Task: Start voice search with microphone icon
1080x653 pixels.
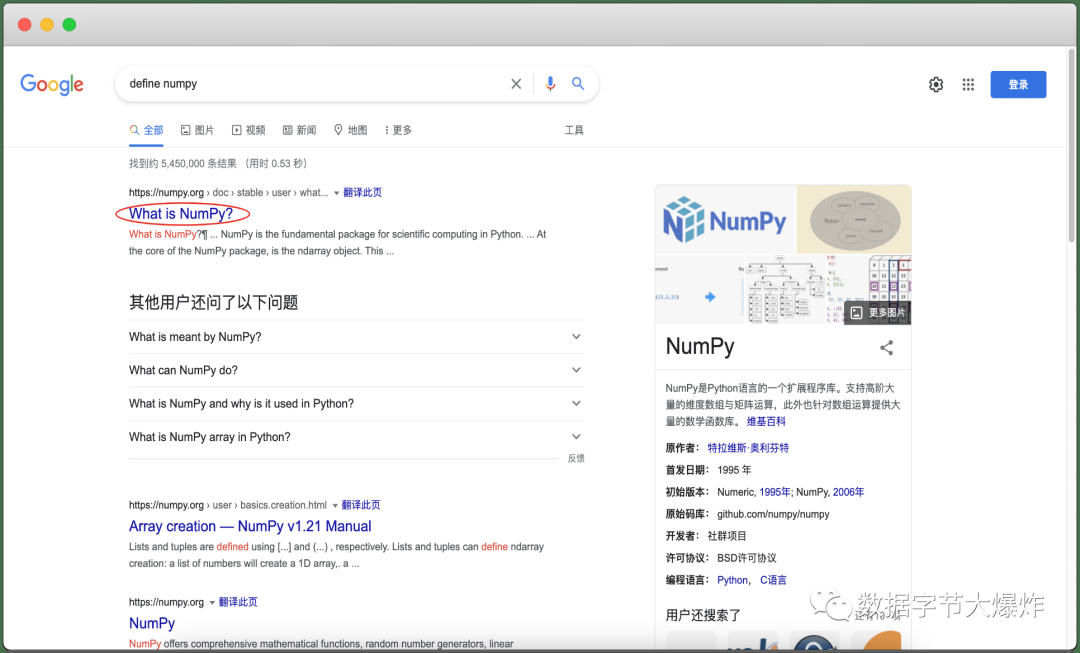Action: (x=550, y=84)
